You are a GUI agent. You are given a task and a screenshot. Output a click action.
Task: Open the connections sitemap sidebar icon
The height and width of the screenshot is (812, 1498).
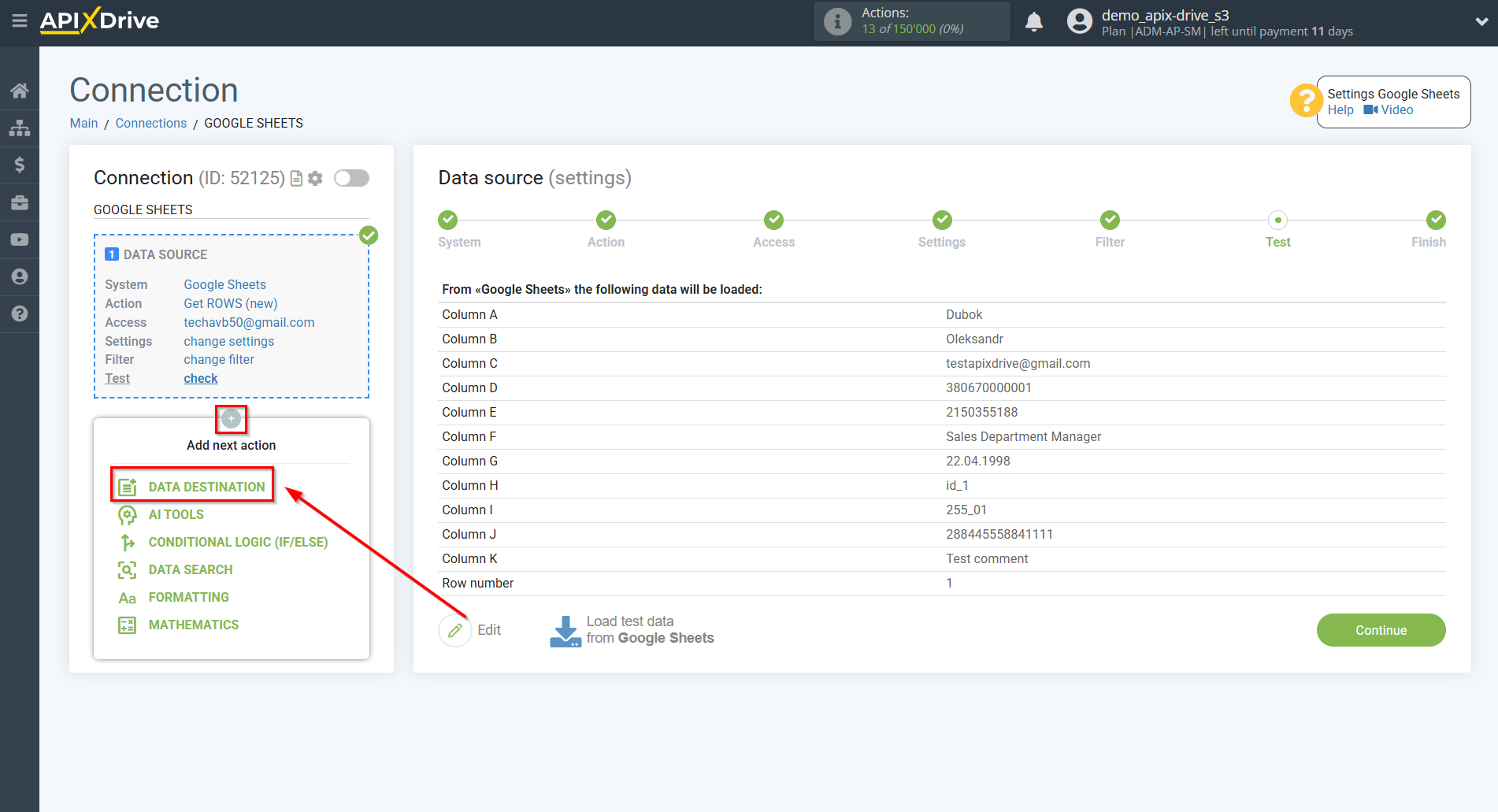point(20,128)
